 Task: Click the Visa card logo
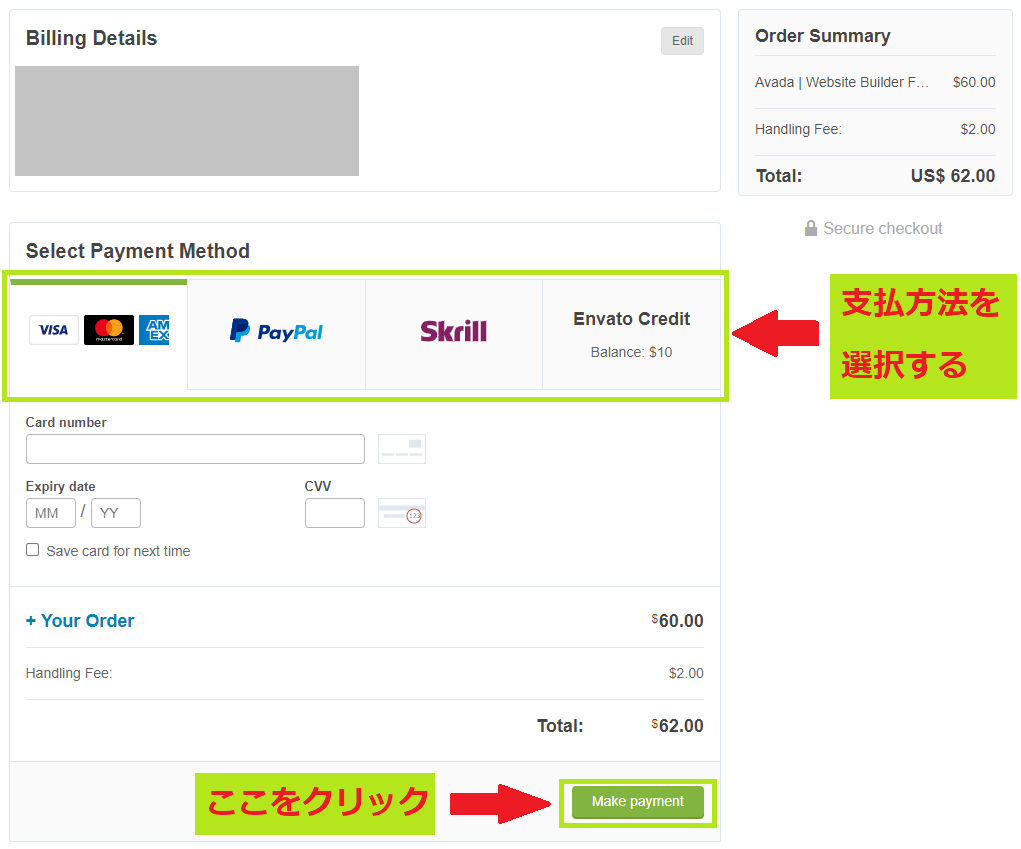click(x=54, y=330)
